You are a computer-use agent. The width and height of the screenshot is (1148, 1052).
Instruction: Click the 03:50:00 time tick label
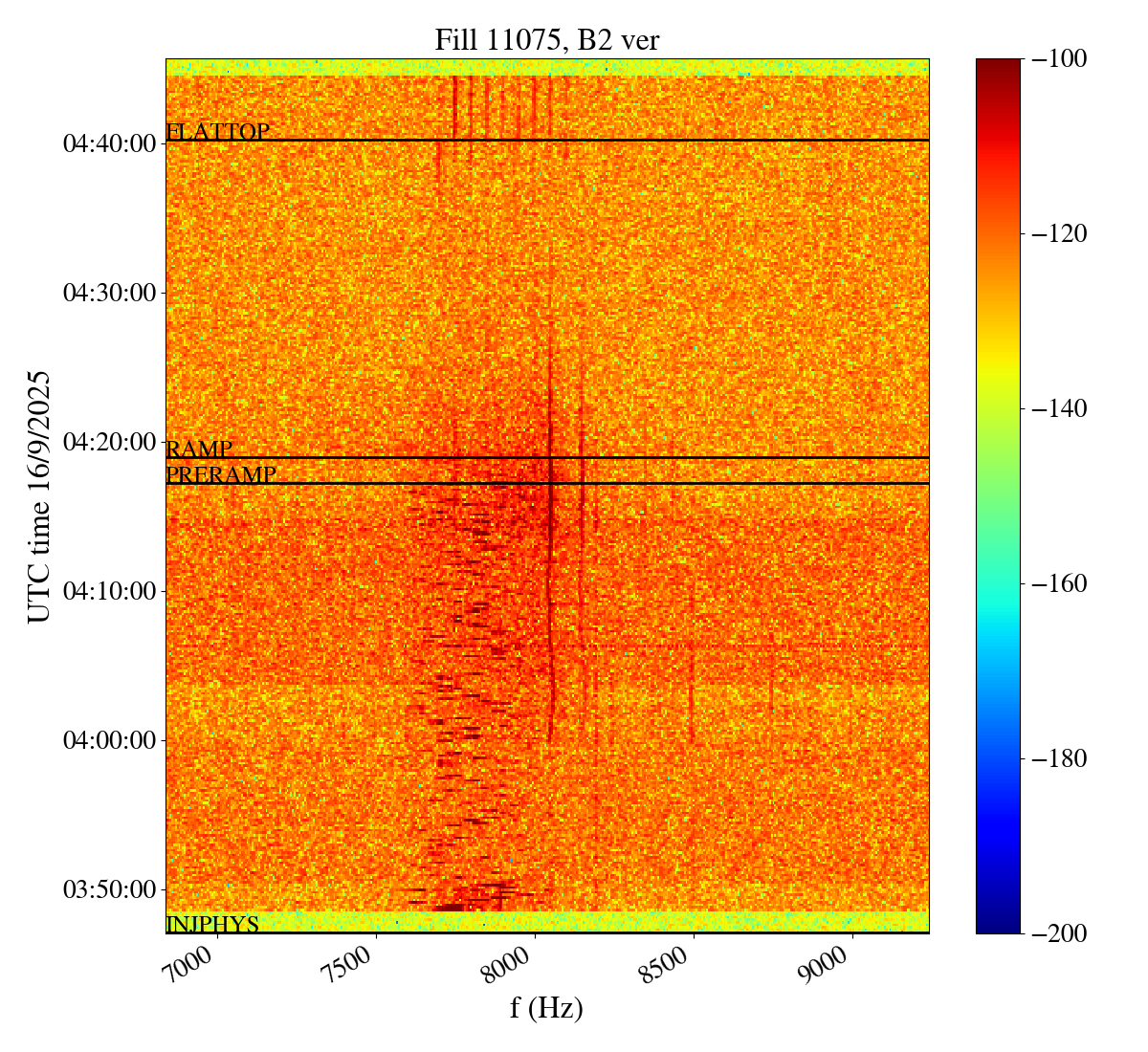tap(109, 889)
